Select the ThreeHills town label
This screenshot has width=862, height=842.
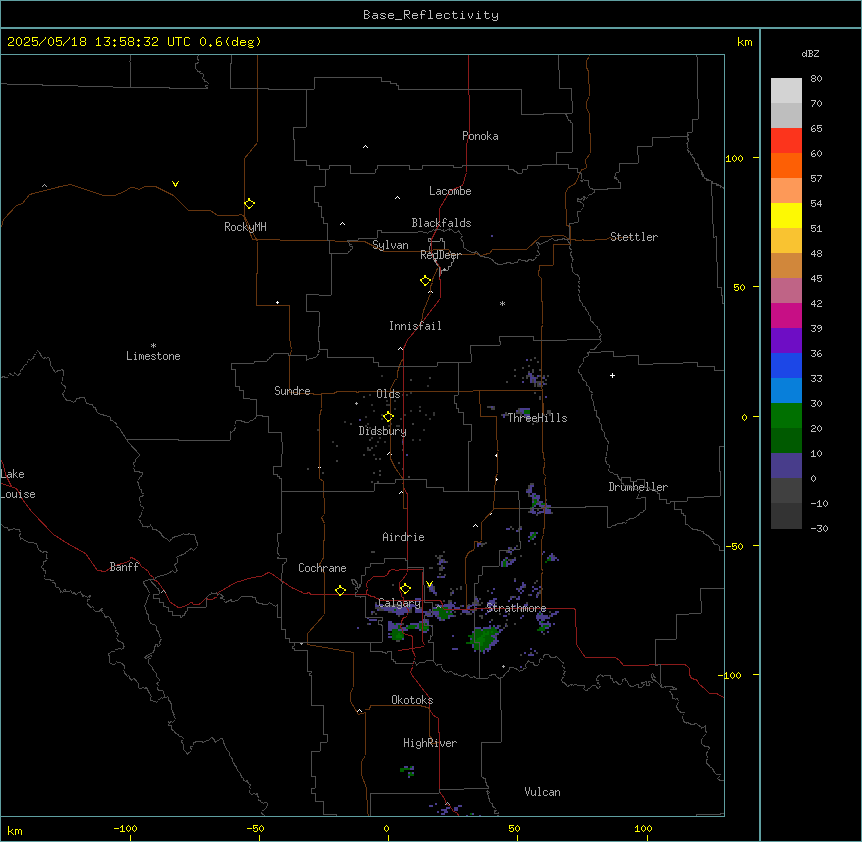(537, 418)
